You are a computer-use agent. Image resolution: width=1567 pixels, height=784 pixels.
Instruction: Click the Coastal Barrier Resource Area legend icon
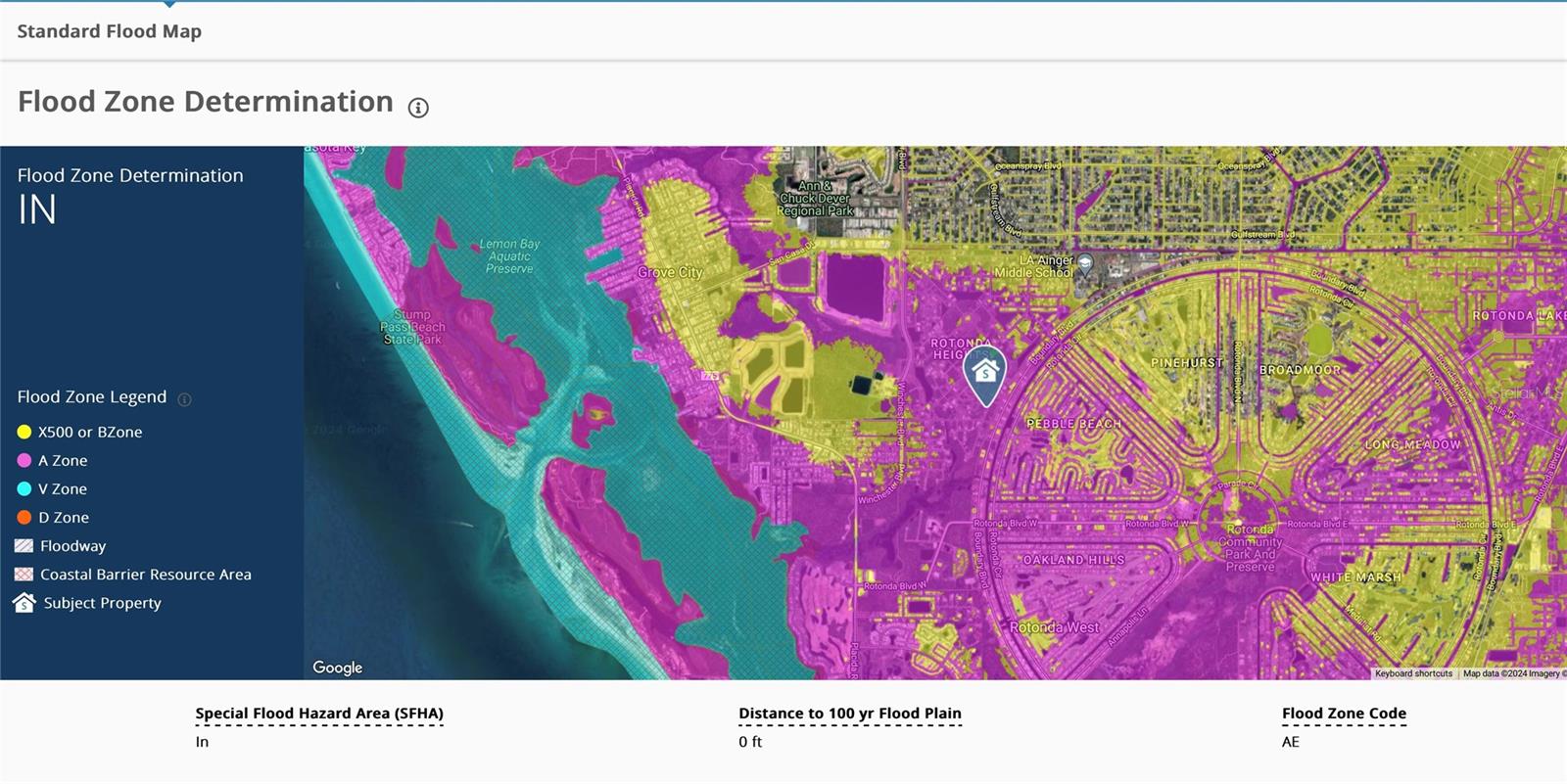coord(24,575)
